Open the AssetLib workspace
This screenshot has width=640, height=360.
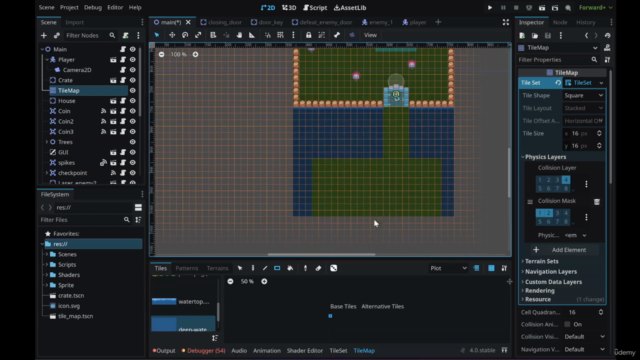point(350,8)
